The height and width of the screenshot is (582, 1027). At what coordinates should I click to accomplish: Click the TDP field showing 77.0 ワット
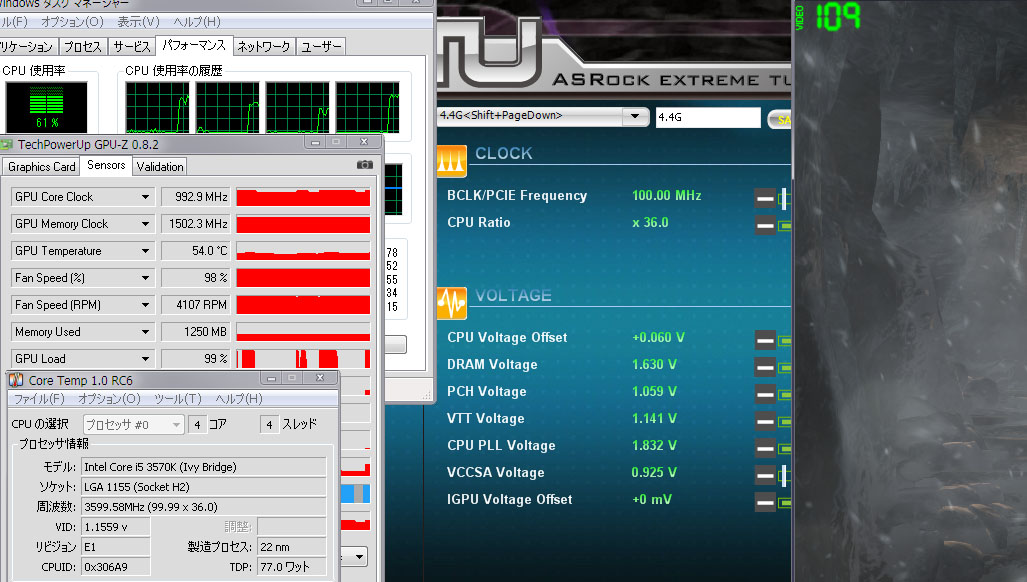292,567
